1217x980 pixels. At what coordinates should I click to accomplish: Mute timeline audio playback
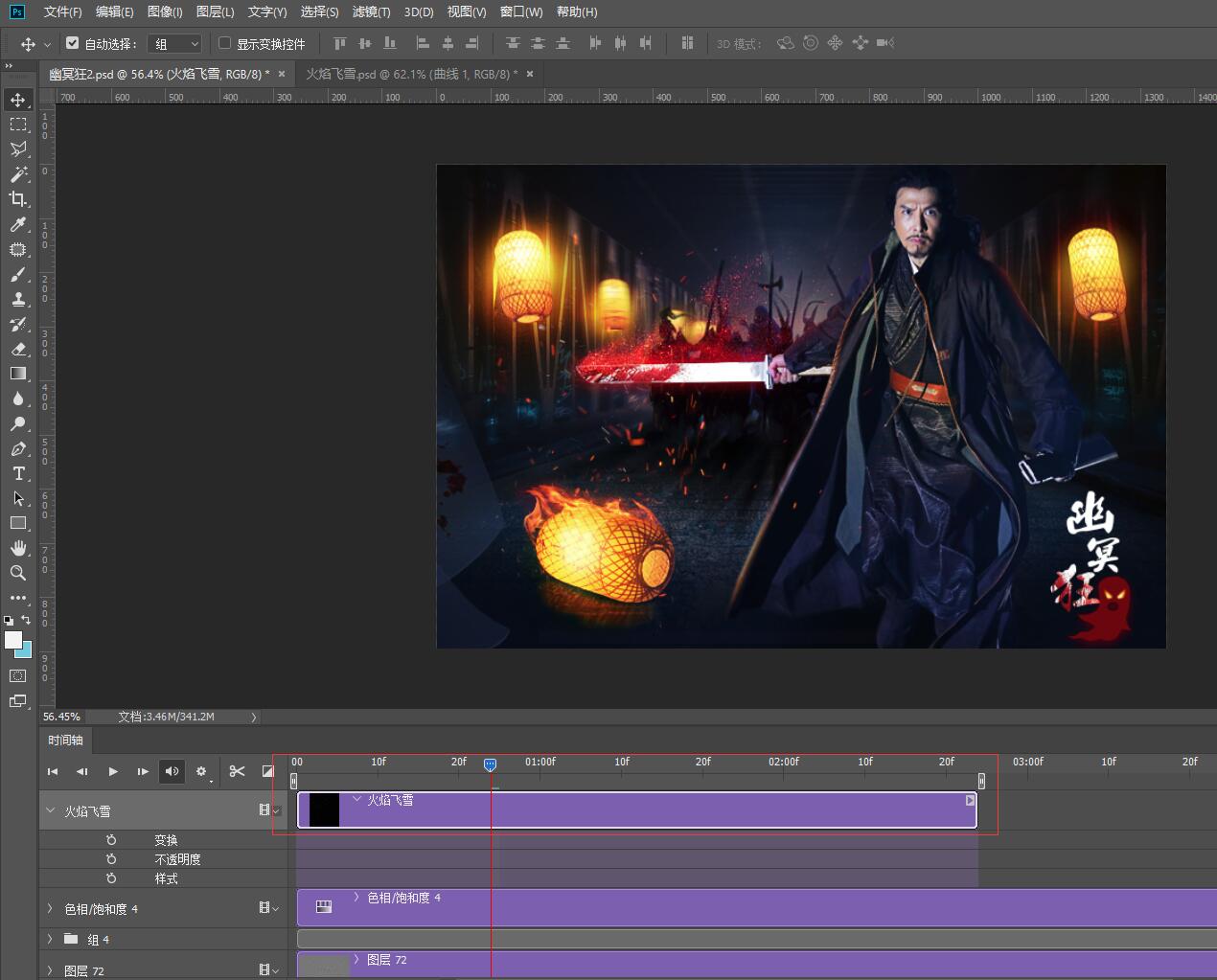tap(172, 771)
